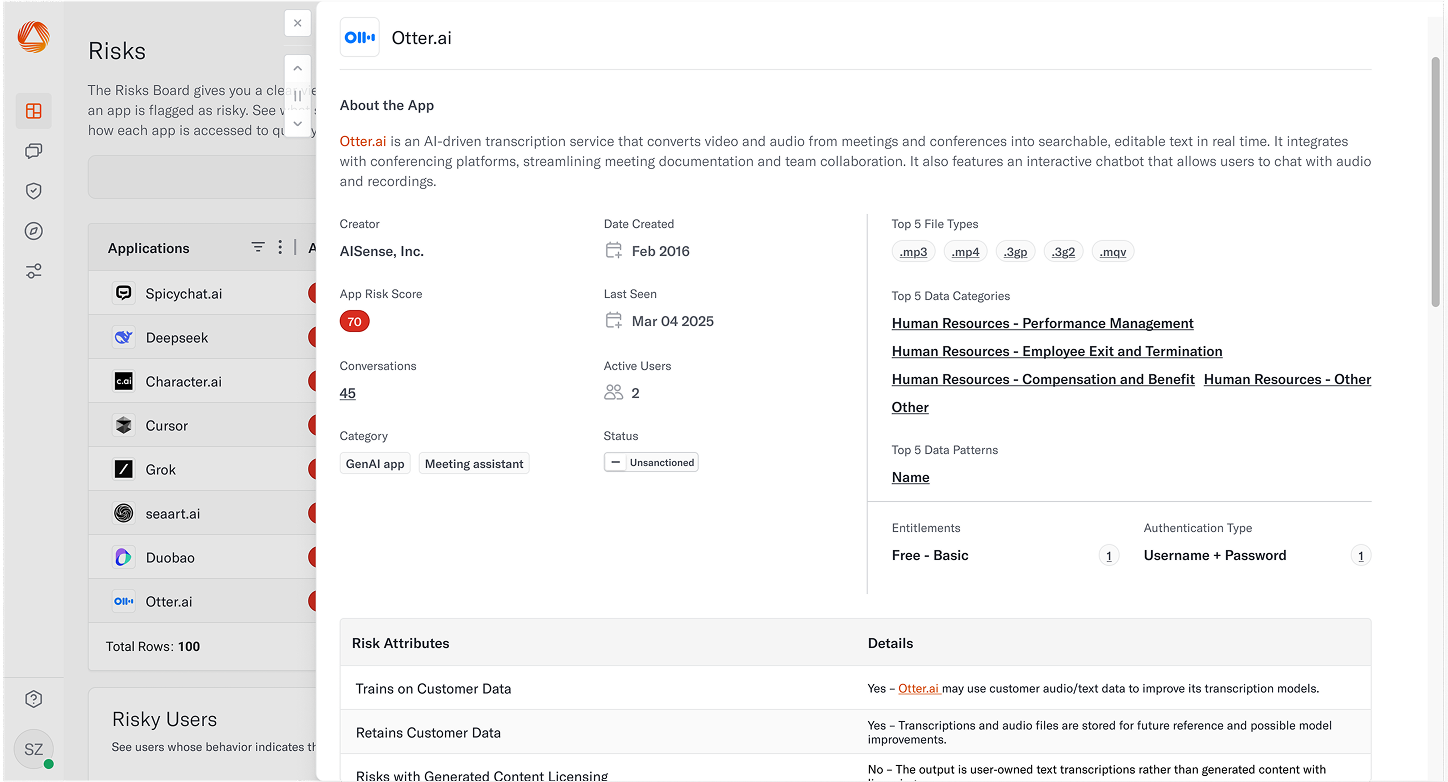1448x782 pixels.
Task: Select the Cursor row
Action: click(x=202, y=425)
